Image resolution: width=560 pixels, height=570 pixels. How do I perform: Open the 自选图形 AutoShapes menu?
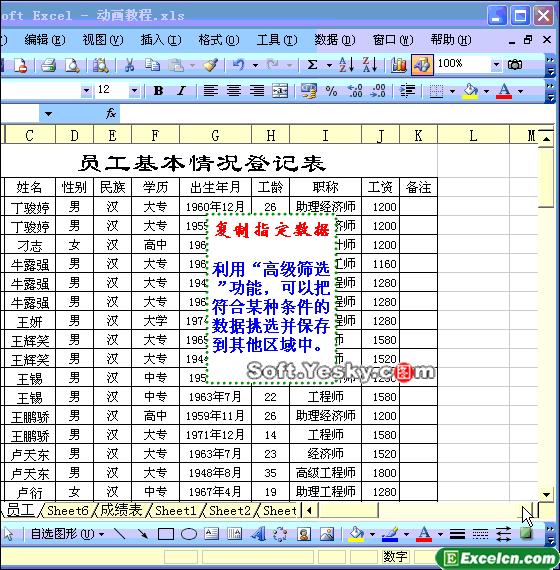tap(67, 534)
